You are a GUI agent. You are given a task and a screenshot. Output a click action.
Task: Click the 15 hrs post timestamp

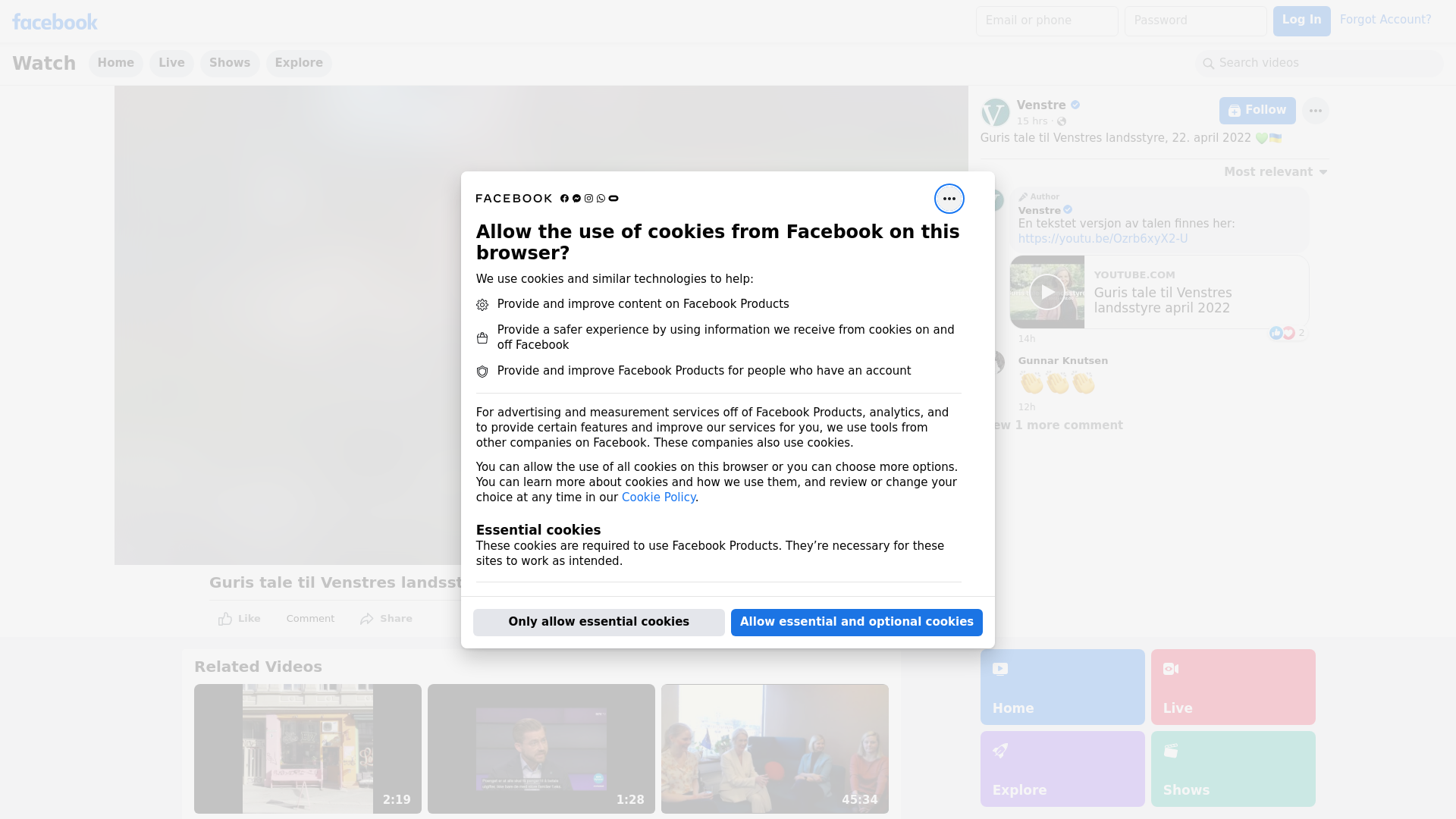(1031, 121)
